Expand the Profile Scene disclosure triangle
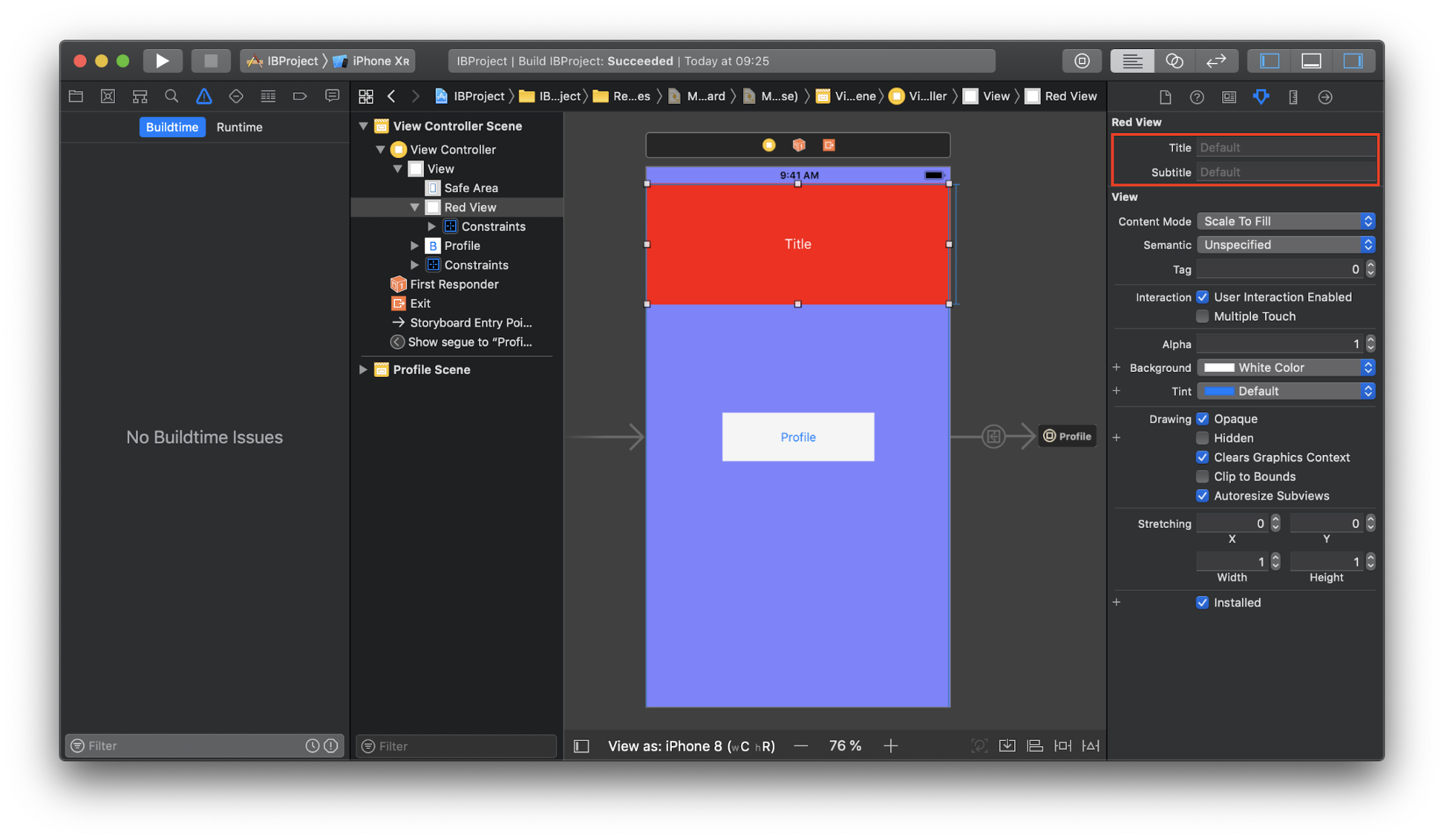The height and width of the screenshot is (840, 1444). [363, 369]
